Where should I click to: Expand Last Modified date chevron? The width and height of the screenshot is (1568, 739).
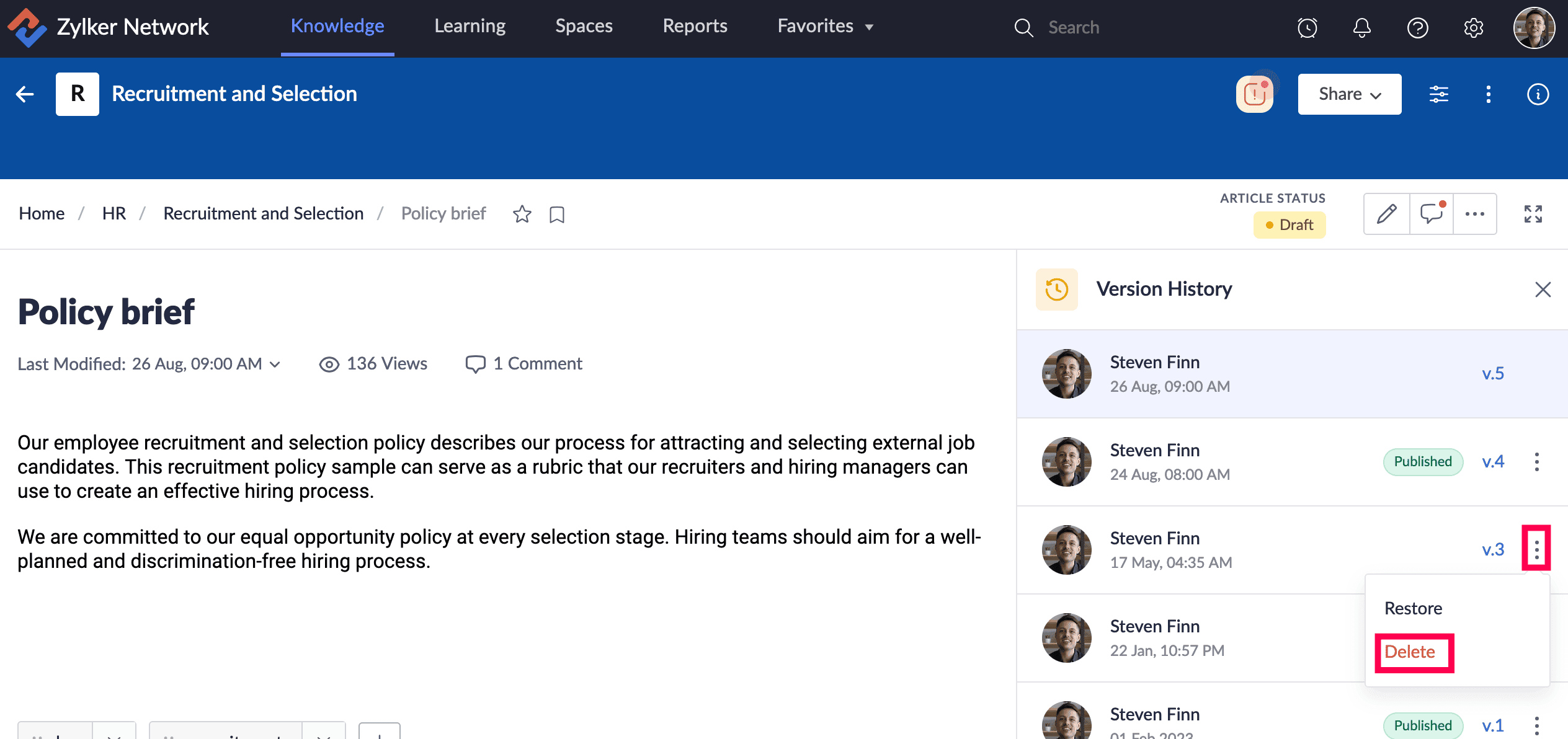[275, 364]
